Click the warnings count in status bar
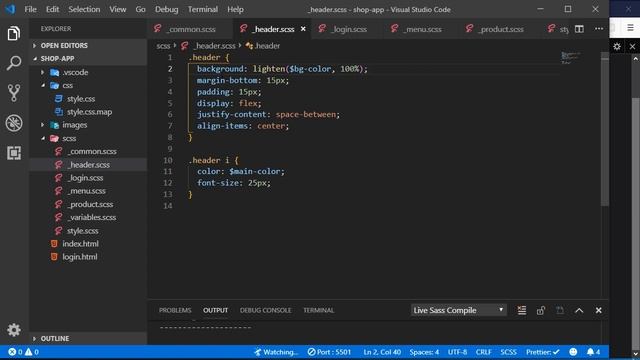This screenshot has height=360, width=640. point(32,352)
